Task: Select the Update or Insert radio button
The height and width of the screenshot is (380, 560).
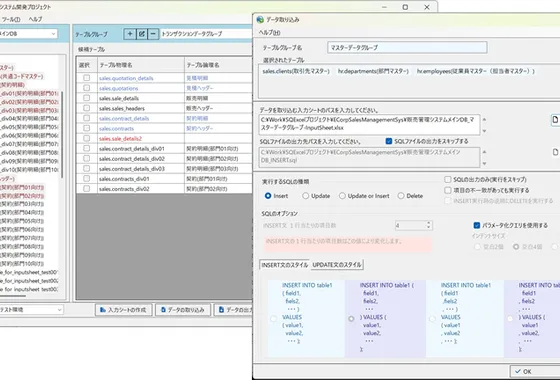Action: 342,196
